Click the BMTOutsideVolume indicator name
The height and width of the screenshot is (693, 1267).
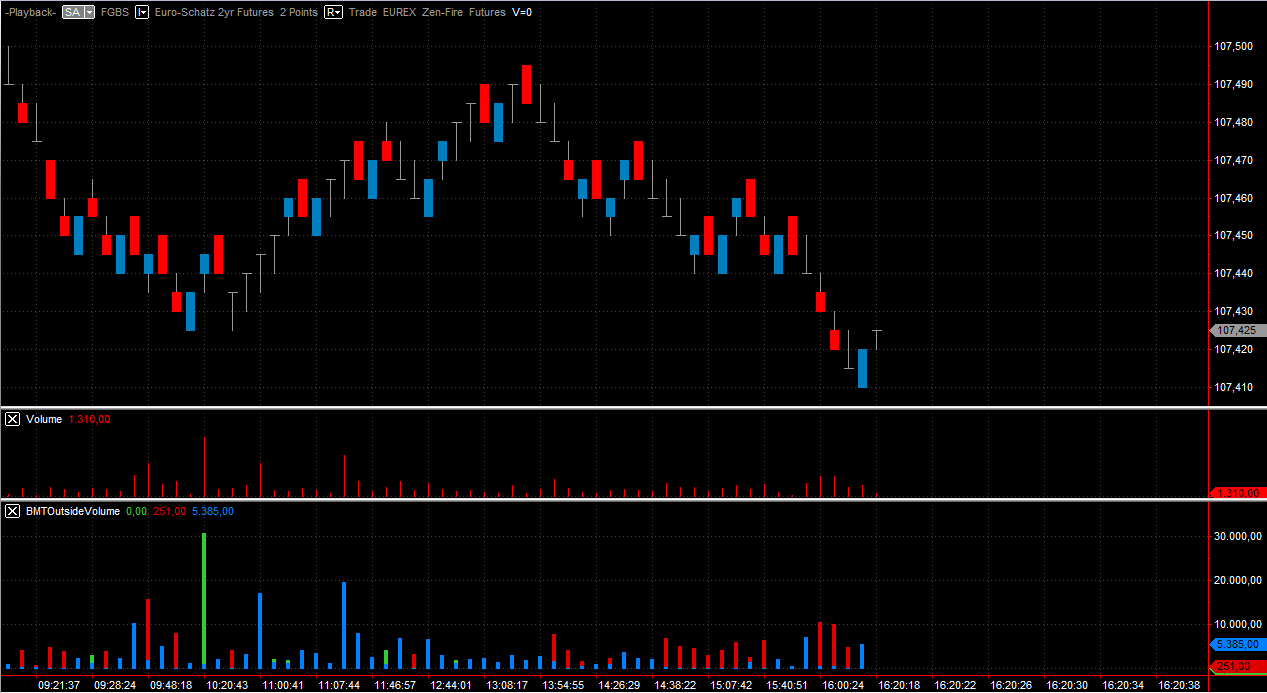[73, 511]
